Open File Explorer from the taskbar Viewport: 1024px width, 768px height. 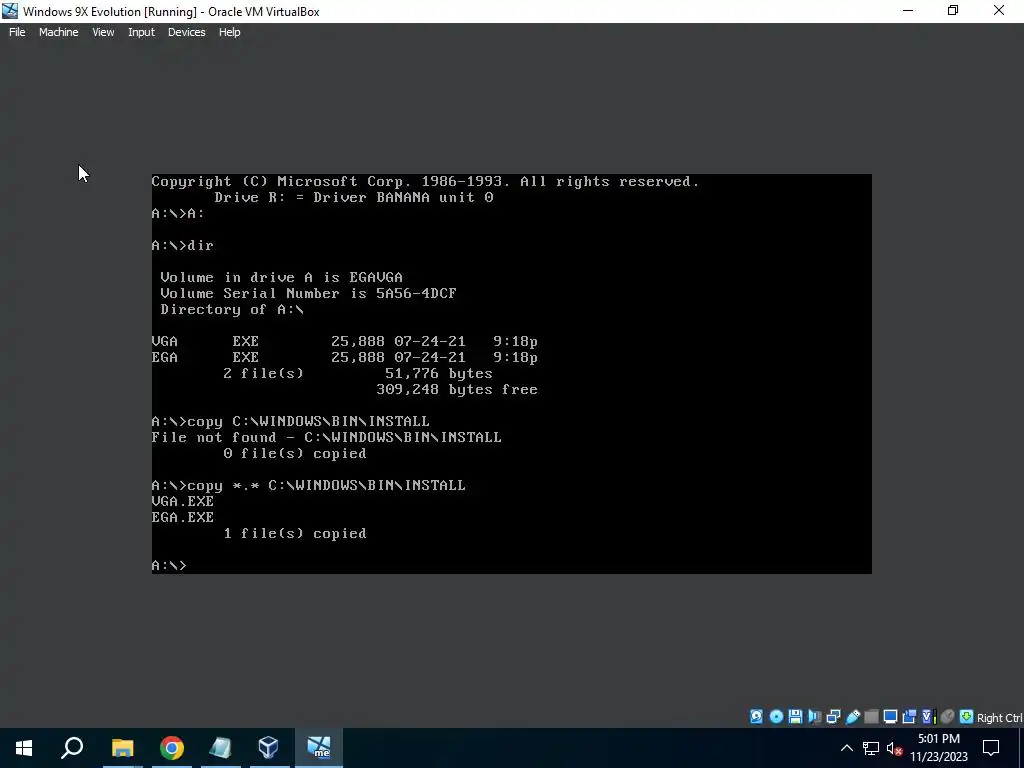click(122, 748)
